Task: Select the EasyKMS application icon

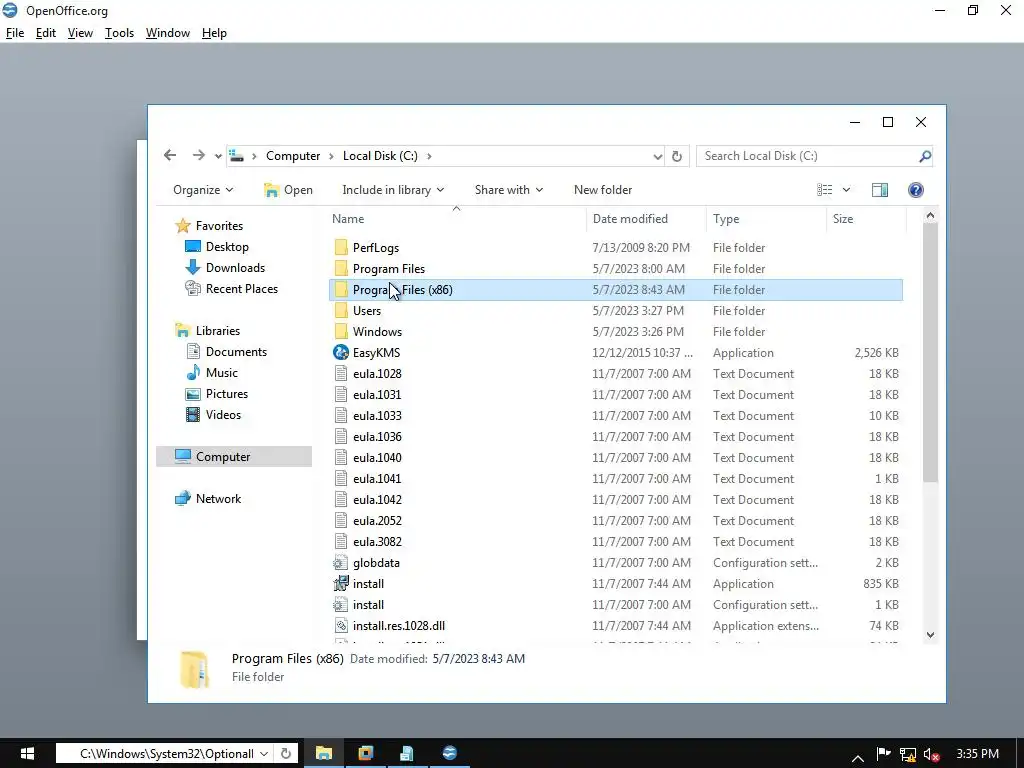Action: pos(341,353)
